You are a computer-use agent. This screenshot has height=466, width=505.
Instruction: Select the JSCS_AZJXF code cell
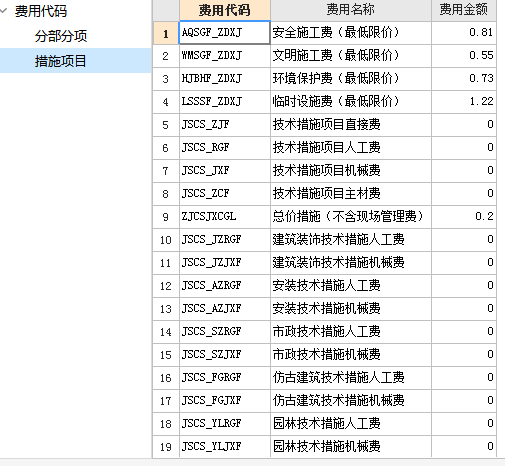pyautogui.click(x=225, y=309)
